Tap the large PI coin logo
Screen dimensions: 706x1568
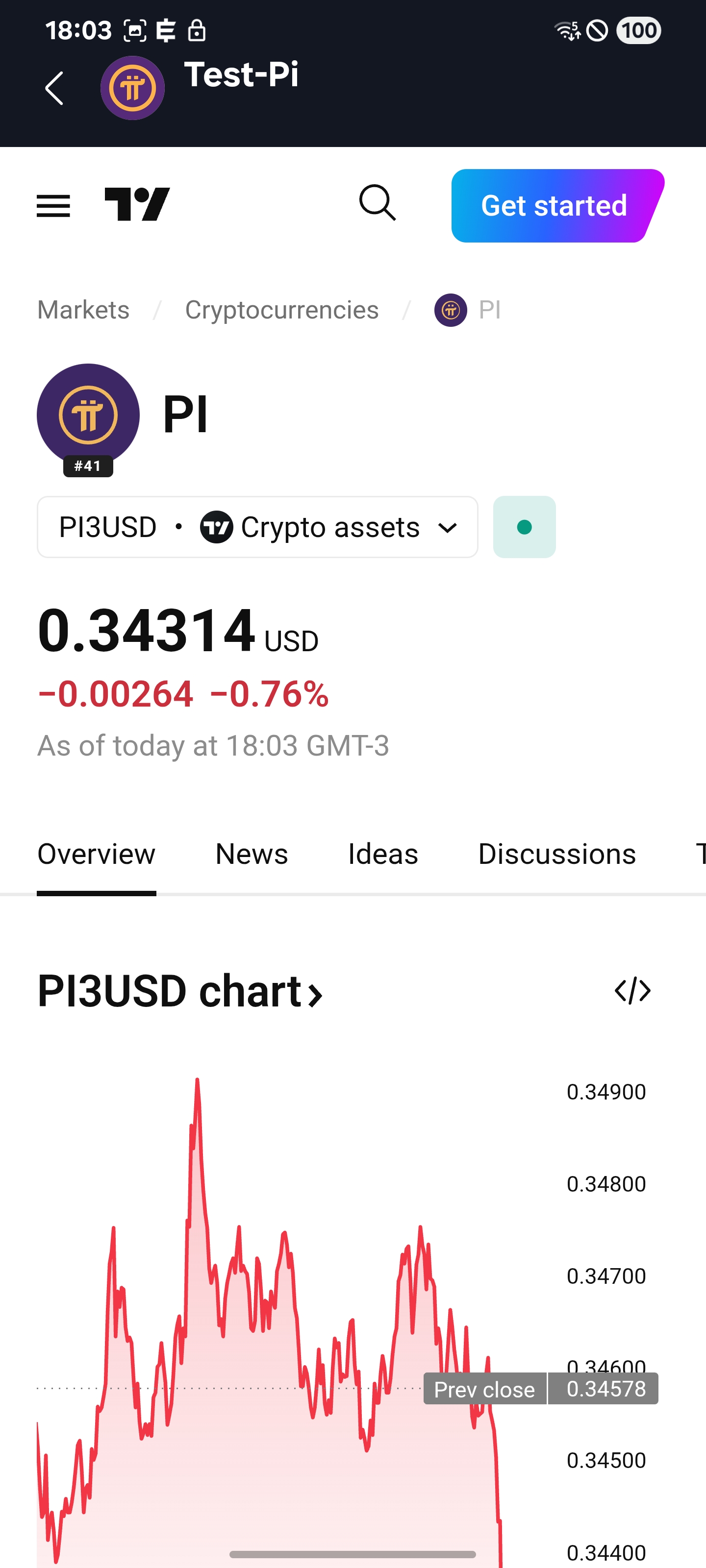[x=88, y=415]
